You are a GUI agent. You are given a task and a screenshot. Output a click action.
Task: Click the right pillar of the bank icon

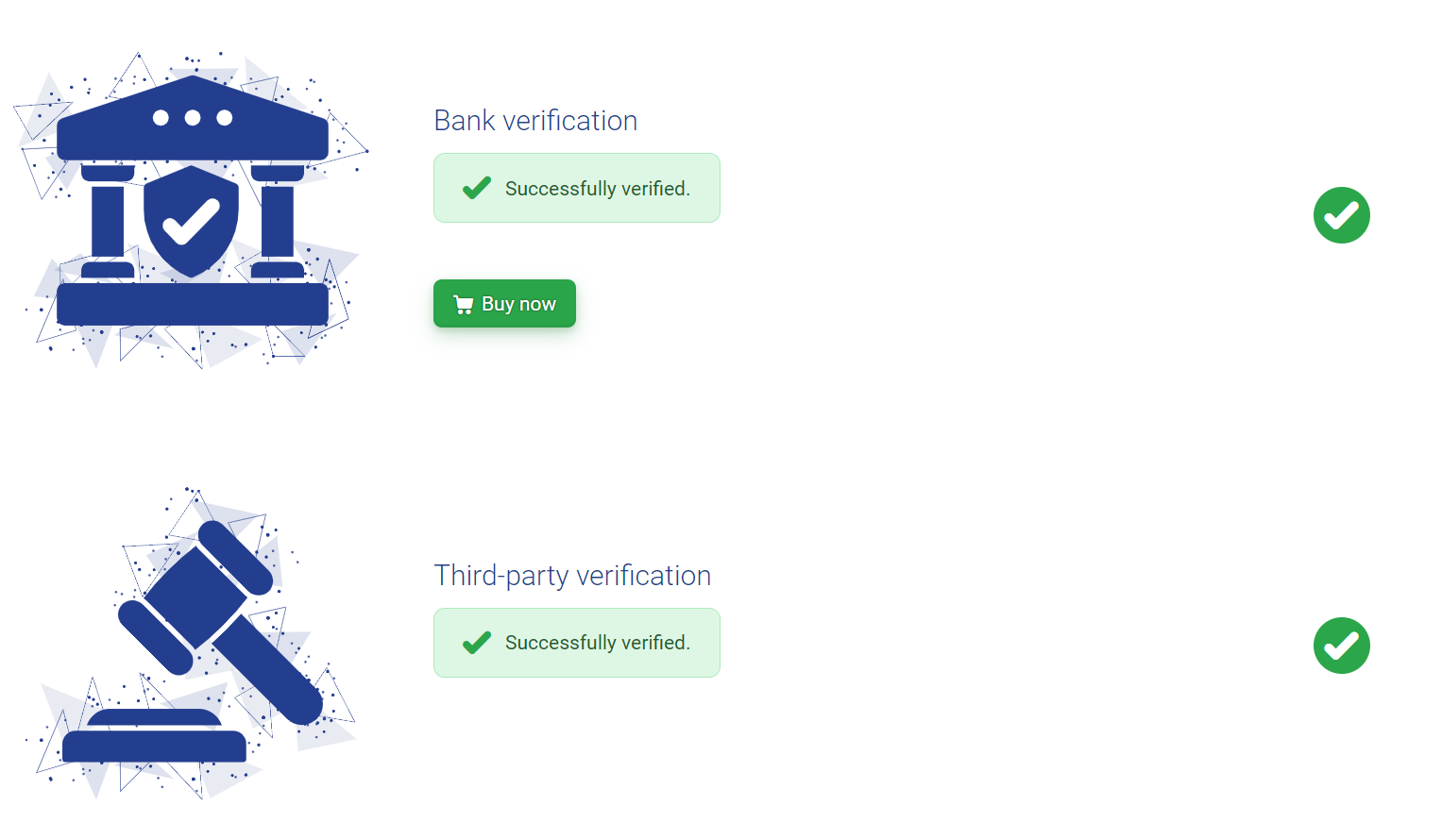point(278,223)
